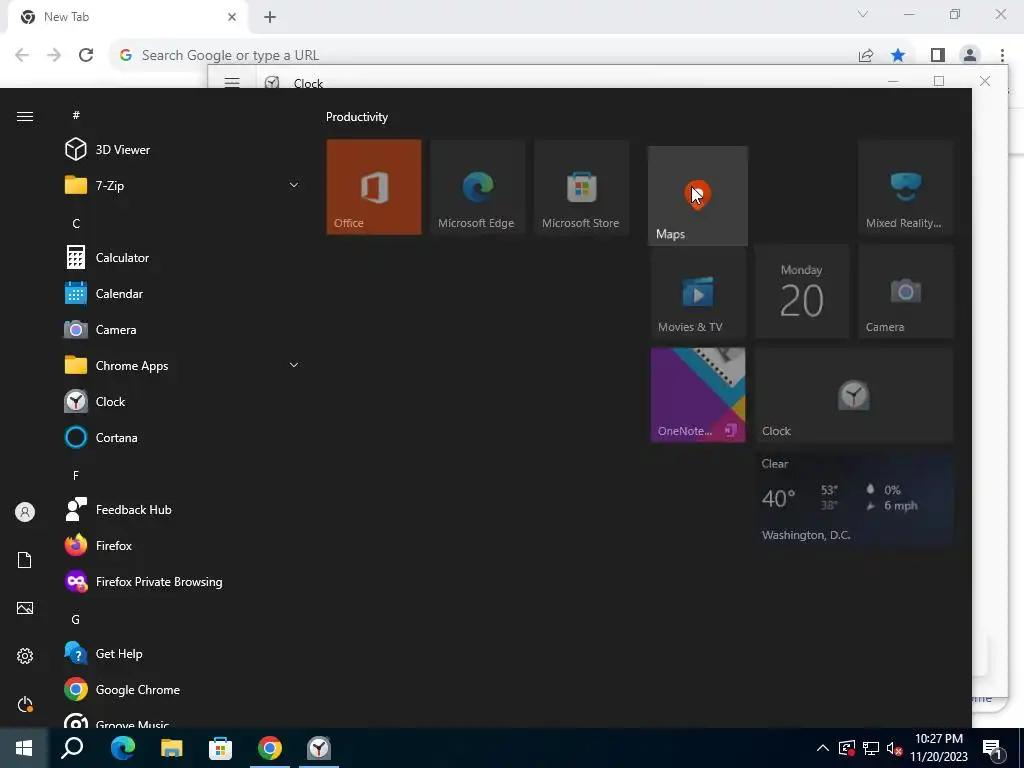Expand the Chrome Apps folder
Image resolution: width=1024 pixels, height=768 pixels.
click(183, 365)
